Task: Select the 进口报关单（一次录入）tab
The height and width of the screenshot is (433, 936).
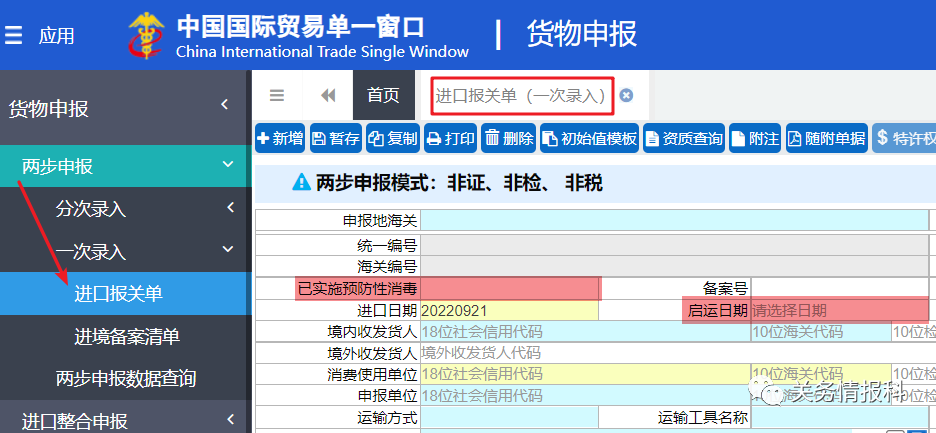Action: tap(521, 96)
